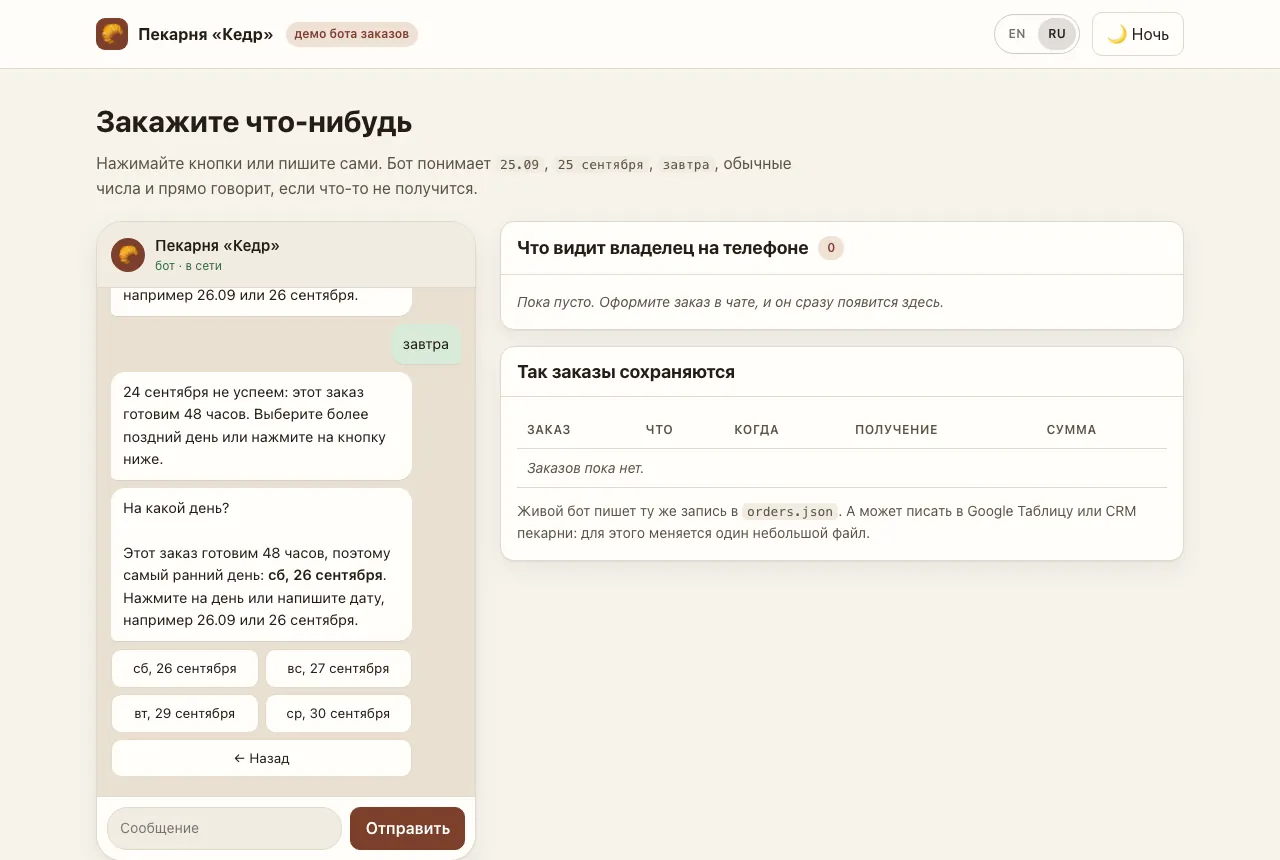The width and height of the screenshot is (1280, 860).
Task: Click the Закажите что-нибудь heading
Action: (x=254, y=123)
